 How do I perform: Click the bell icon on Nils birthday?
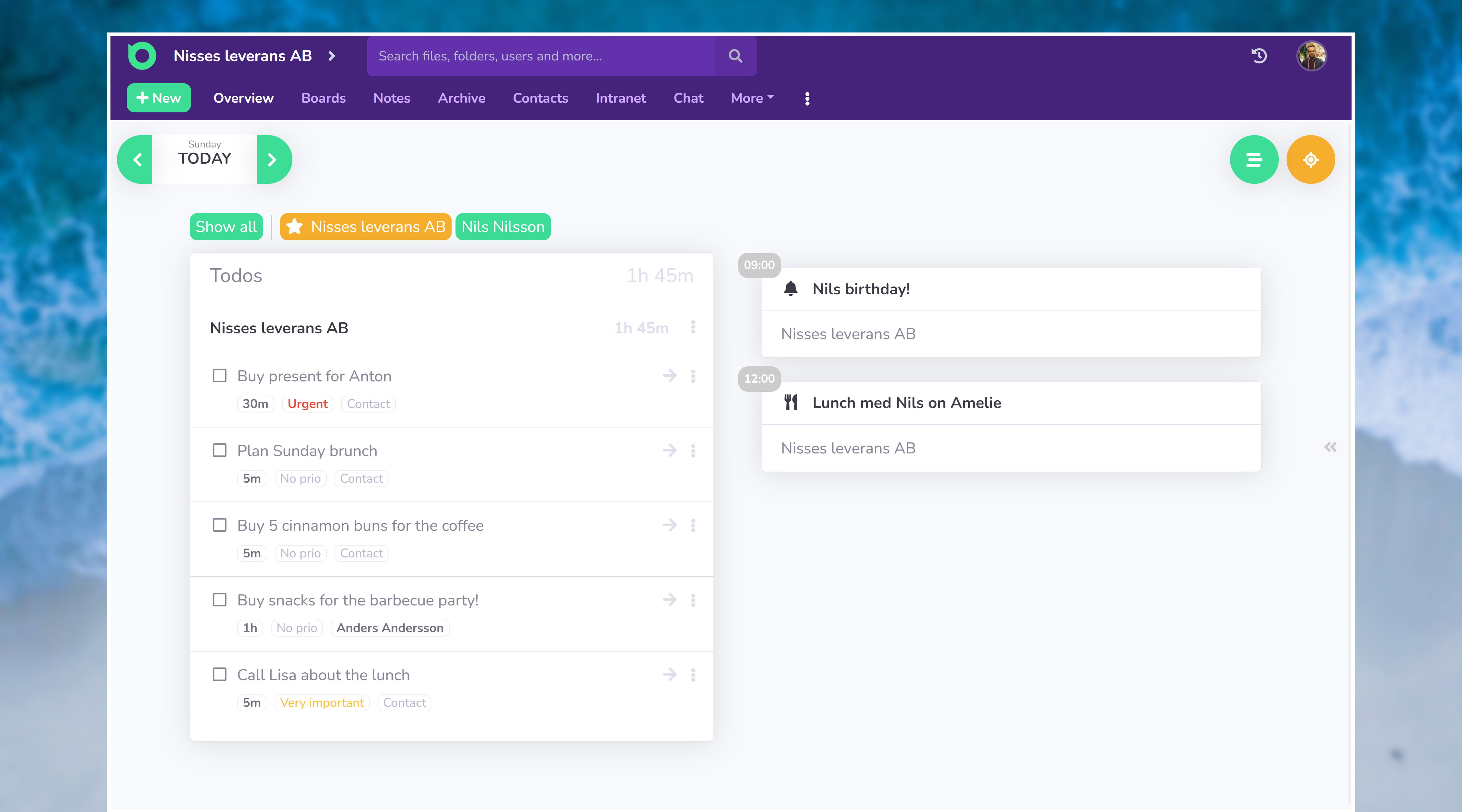(790, 289)
